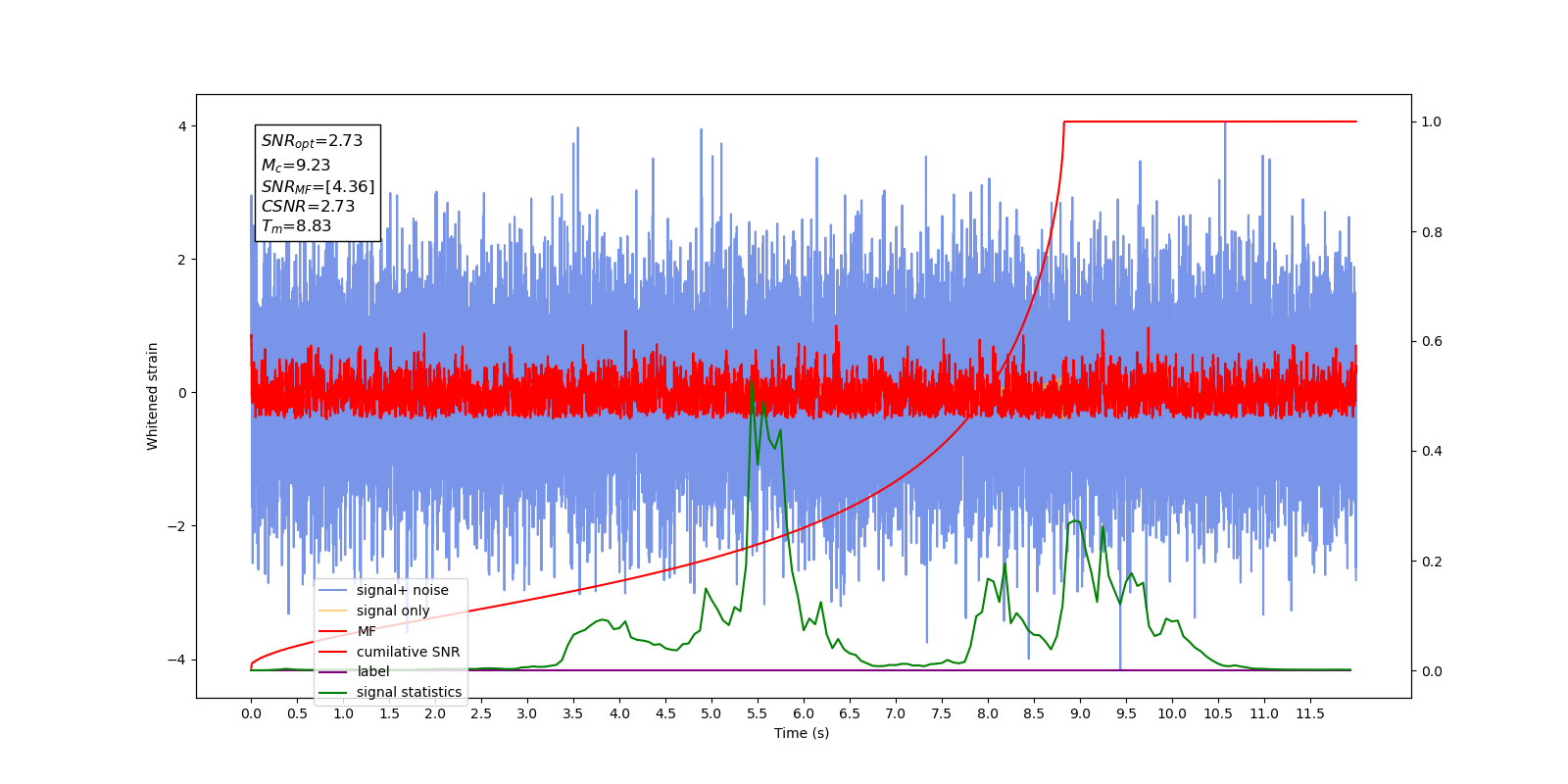Click the 3.0 x-axis tick label

pos(527,713)
